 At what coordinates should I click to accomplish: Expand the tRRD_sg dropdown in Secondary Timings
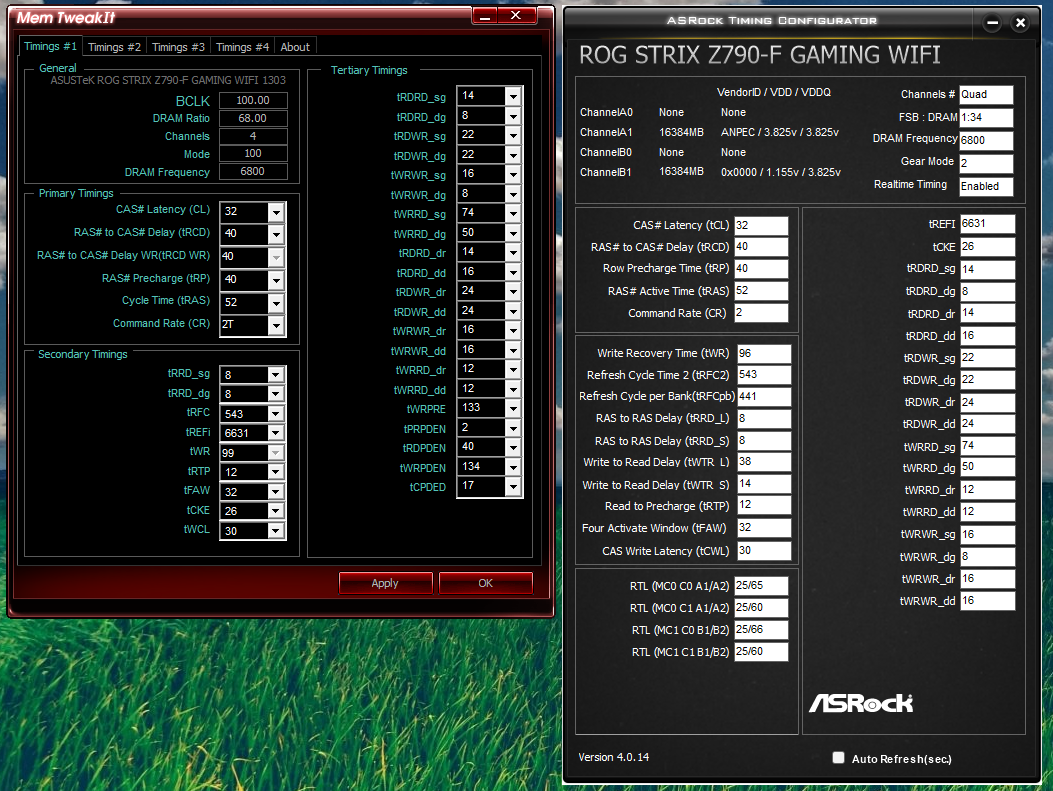pos(275,375)
